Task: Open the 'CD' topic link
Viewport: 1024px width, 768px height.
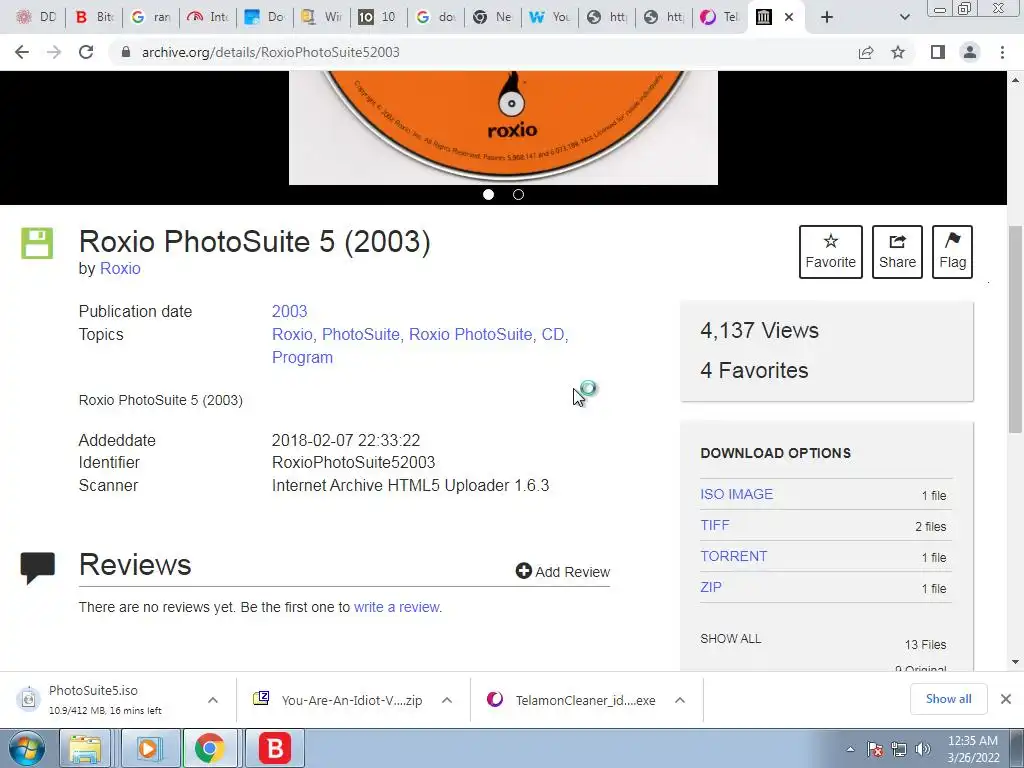Action: click(x=552, y=334)
